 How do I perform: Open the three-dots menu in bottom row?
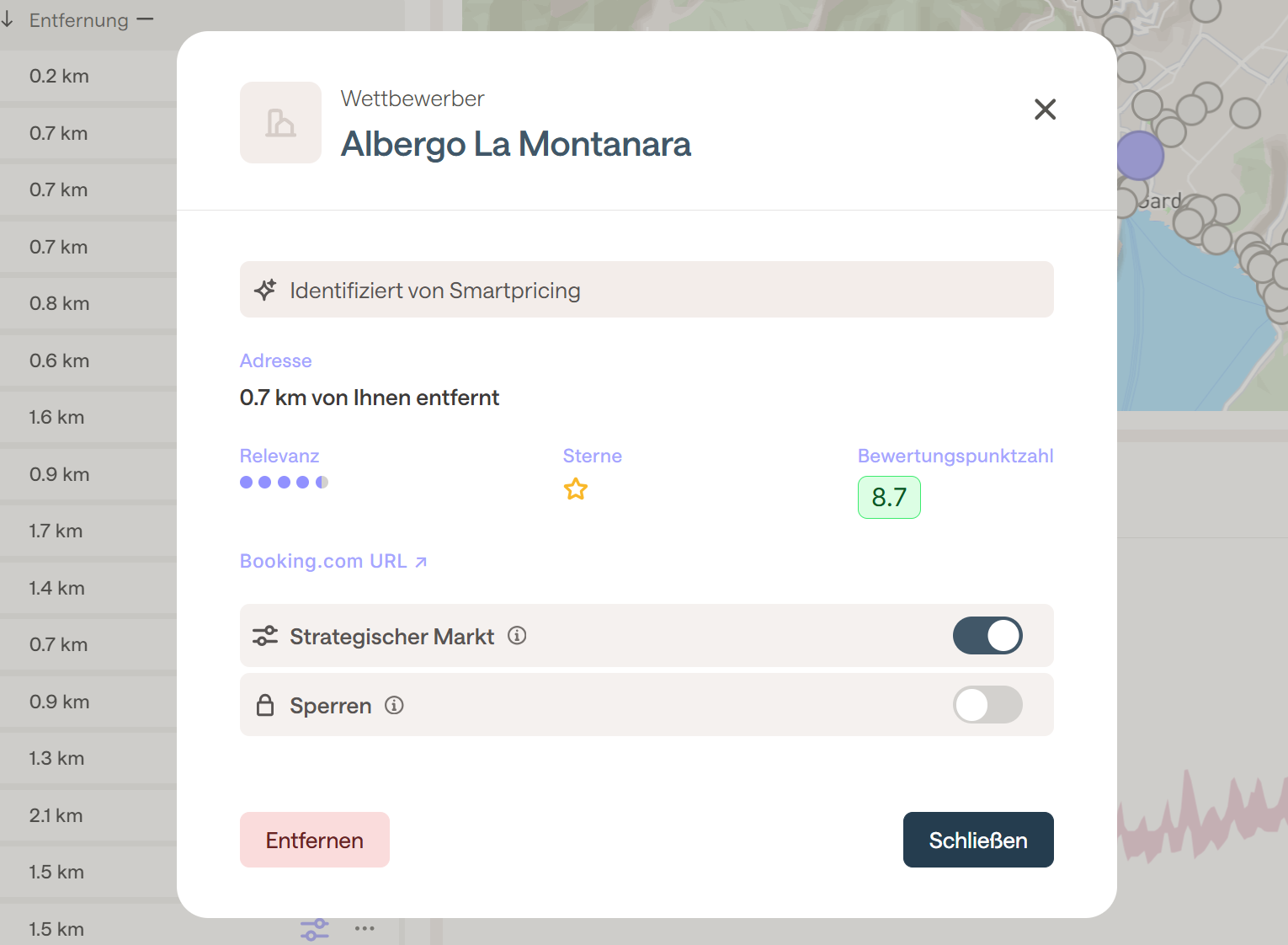coord(365,928)
